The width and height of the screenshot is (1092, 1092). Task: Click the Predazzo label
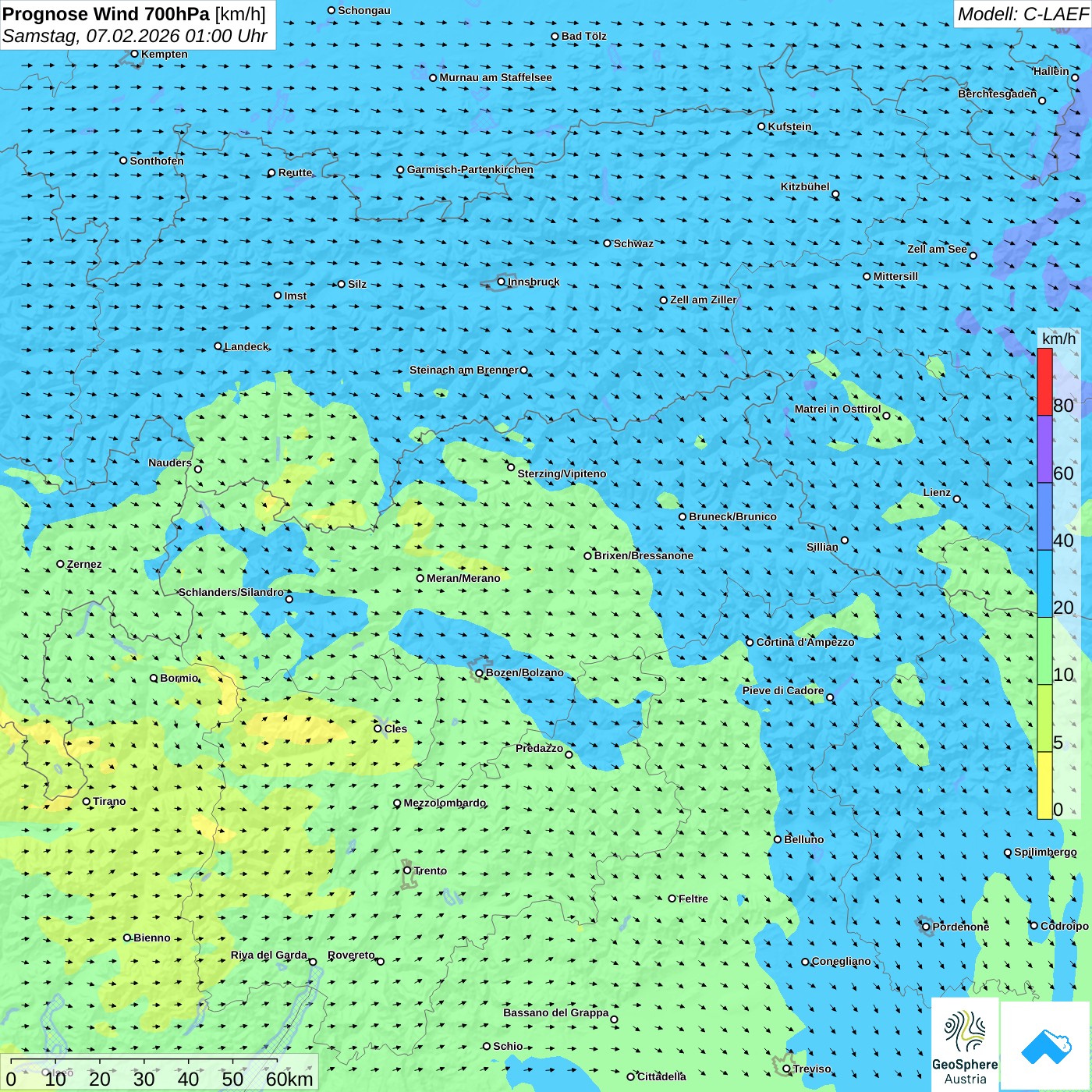pyautogui.click(x=540, y=748)
